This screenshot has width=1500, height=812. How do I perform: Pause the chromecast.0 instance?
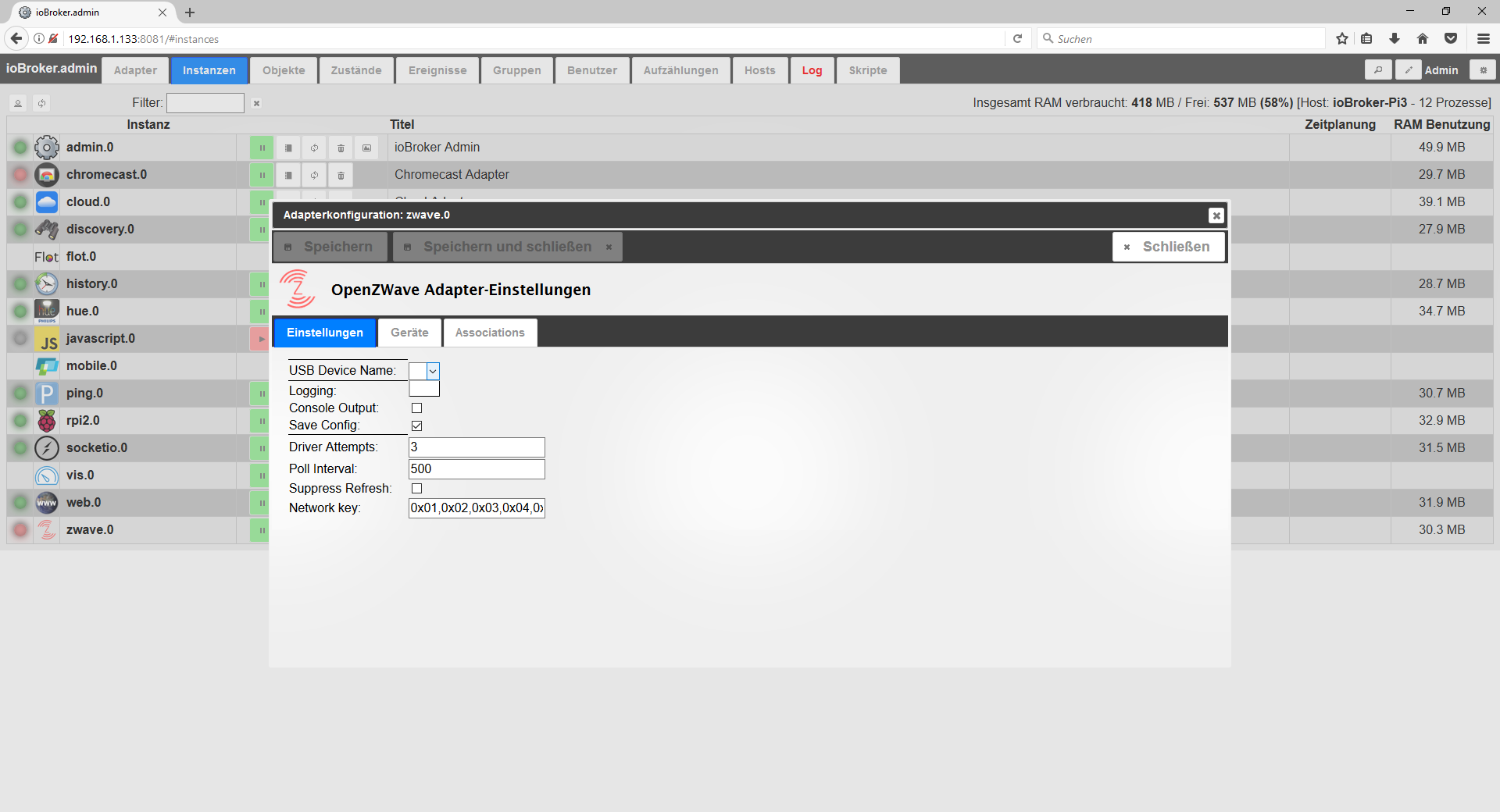262,175
